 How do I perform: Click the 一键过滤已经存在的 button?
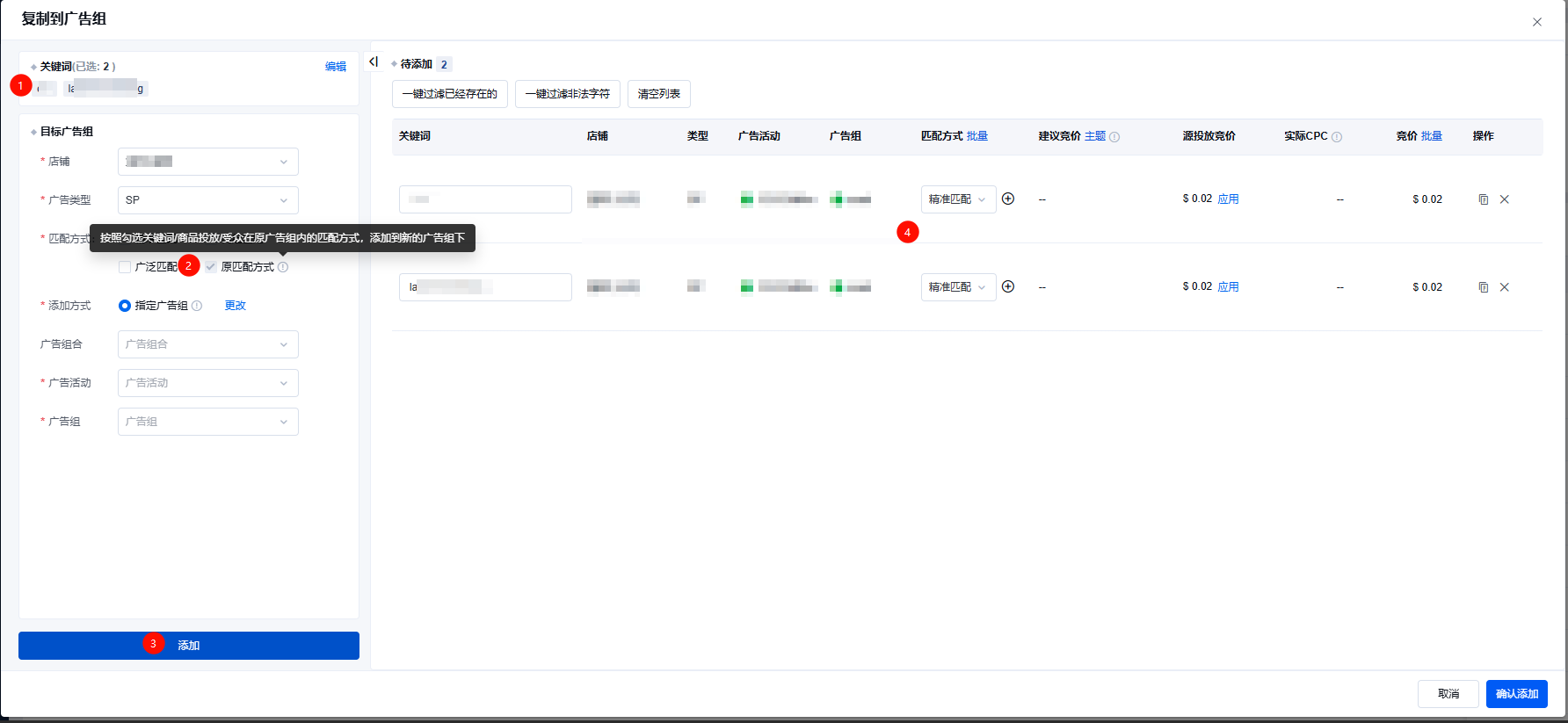(449, 94)
